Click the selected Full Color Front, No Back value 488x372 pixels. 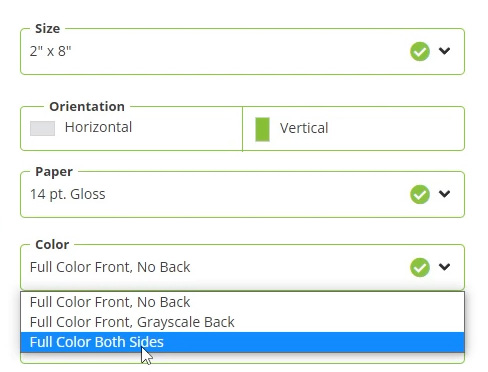click(x=110, y=267)
